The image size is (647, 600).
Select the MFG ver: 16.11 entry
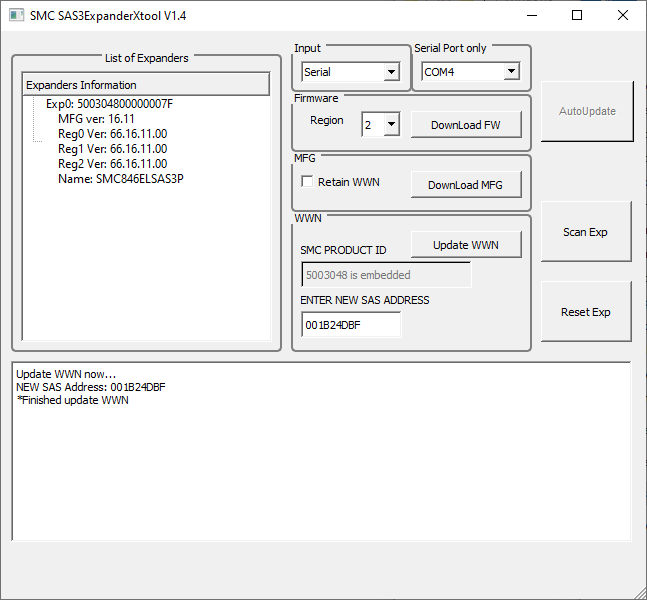pyautogui.click(x=96, y=119)
